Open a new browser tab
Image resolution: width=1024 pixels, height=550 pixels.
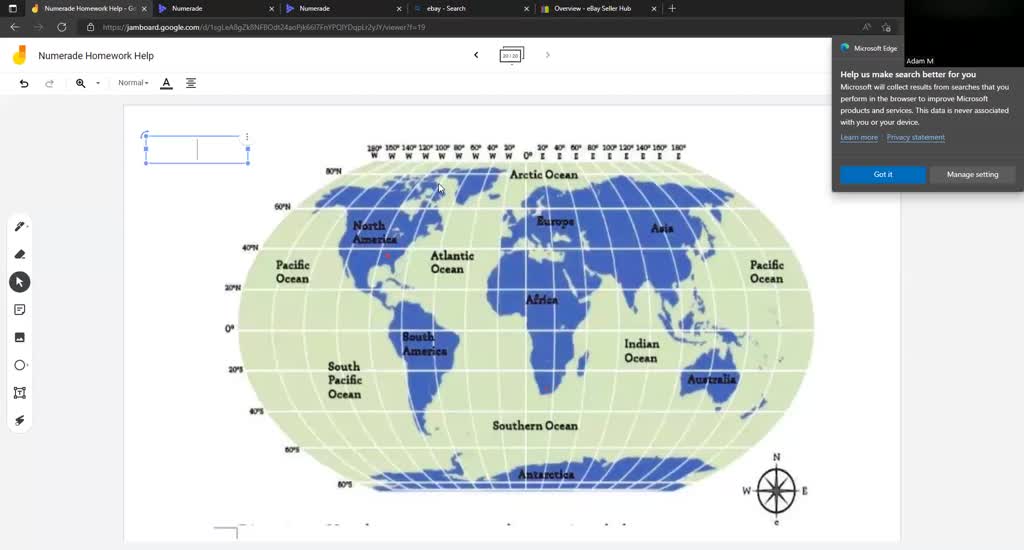672,8
